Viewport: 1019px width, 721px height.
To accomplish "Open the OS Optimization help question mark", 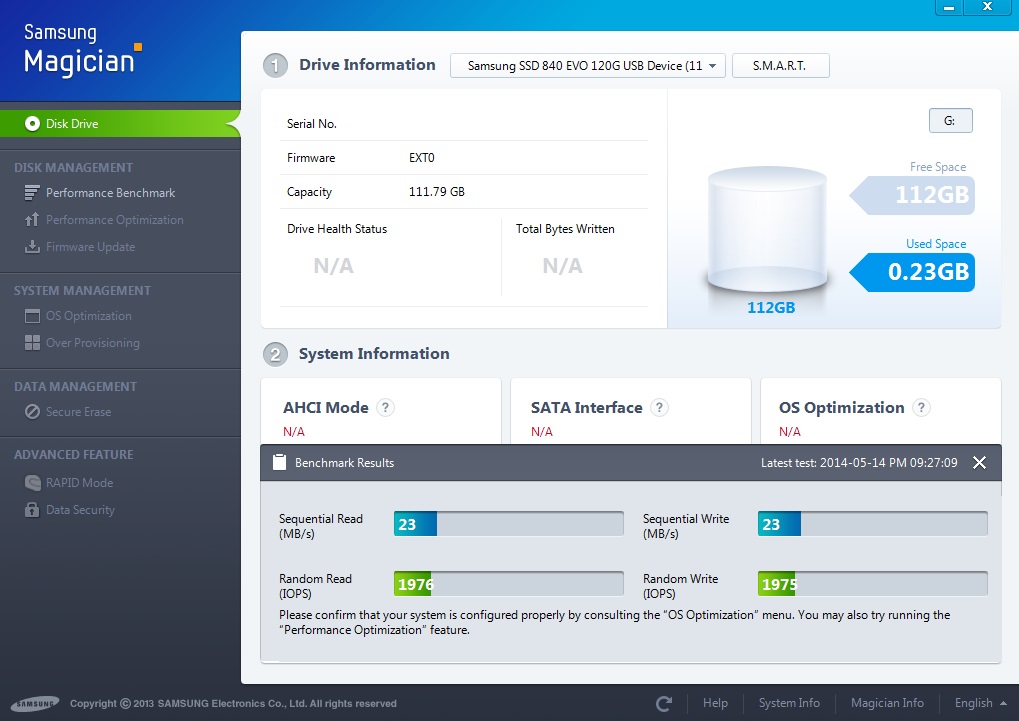I will point(922,408).
